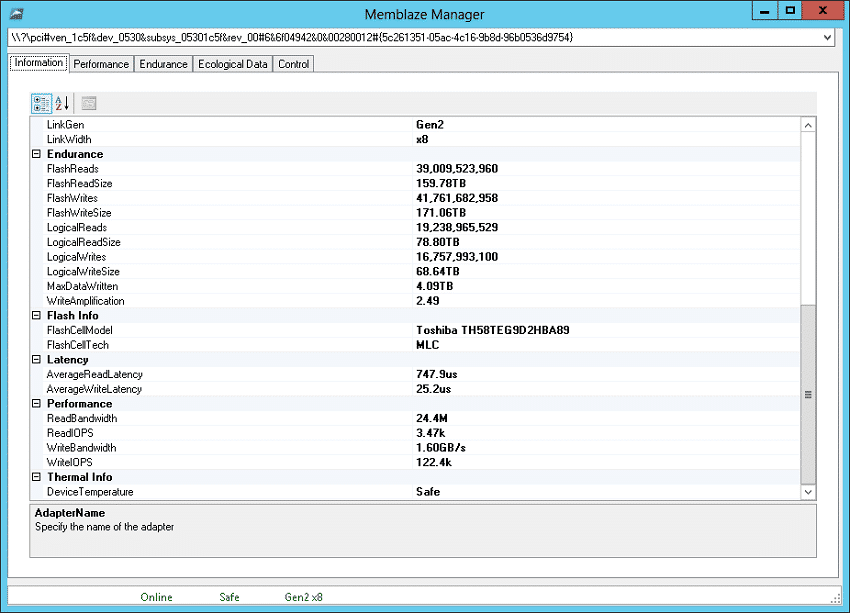Select the MaxDataWritten property
850x613 pixels.
[x=415, y=286]
